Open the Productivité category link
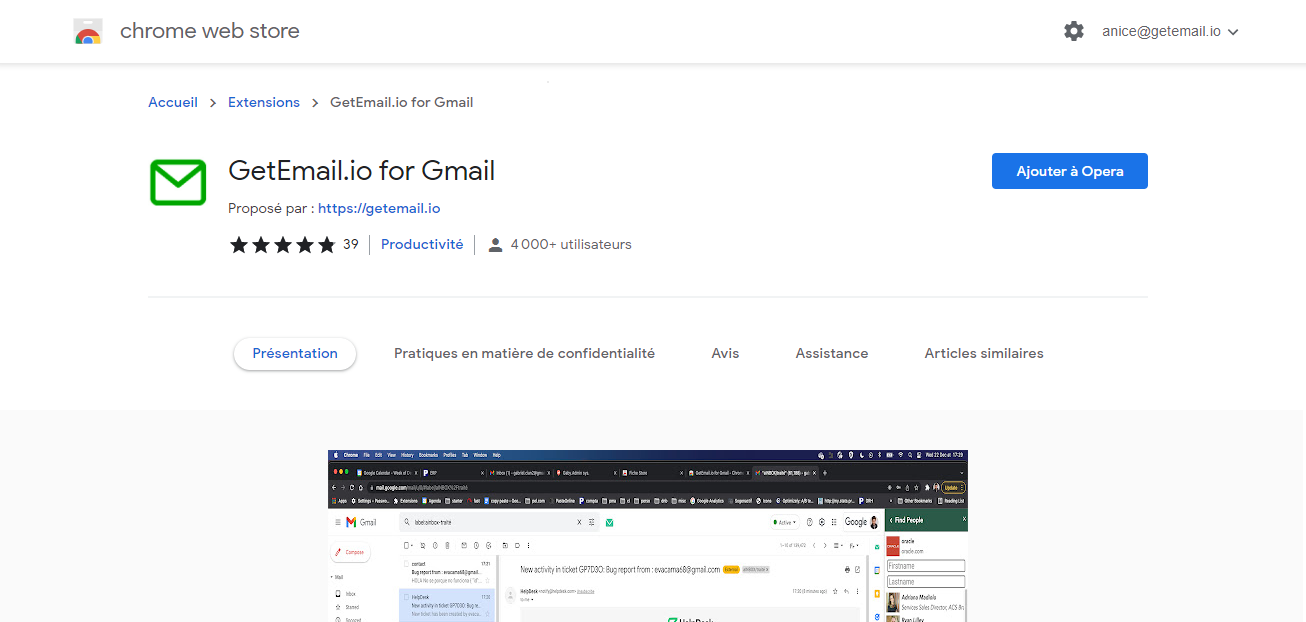This screenshot has height=622, width=1306. point(422,244)
